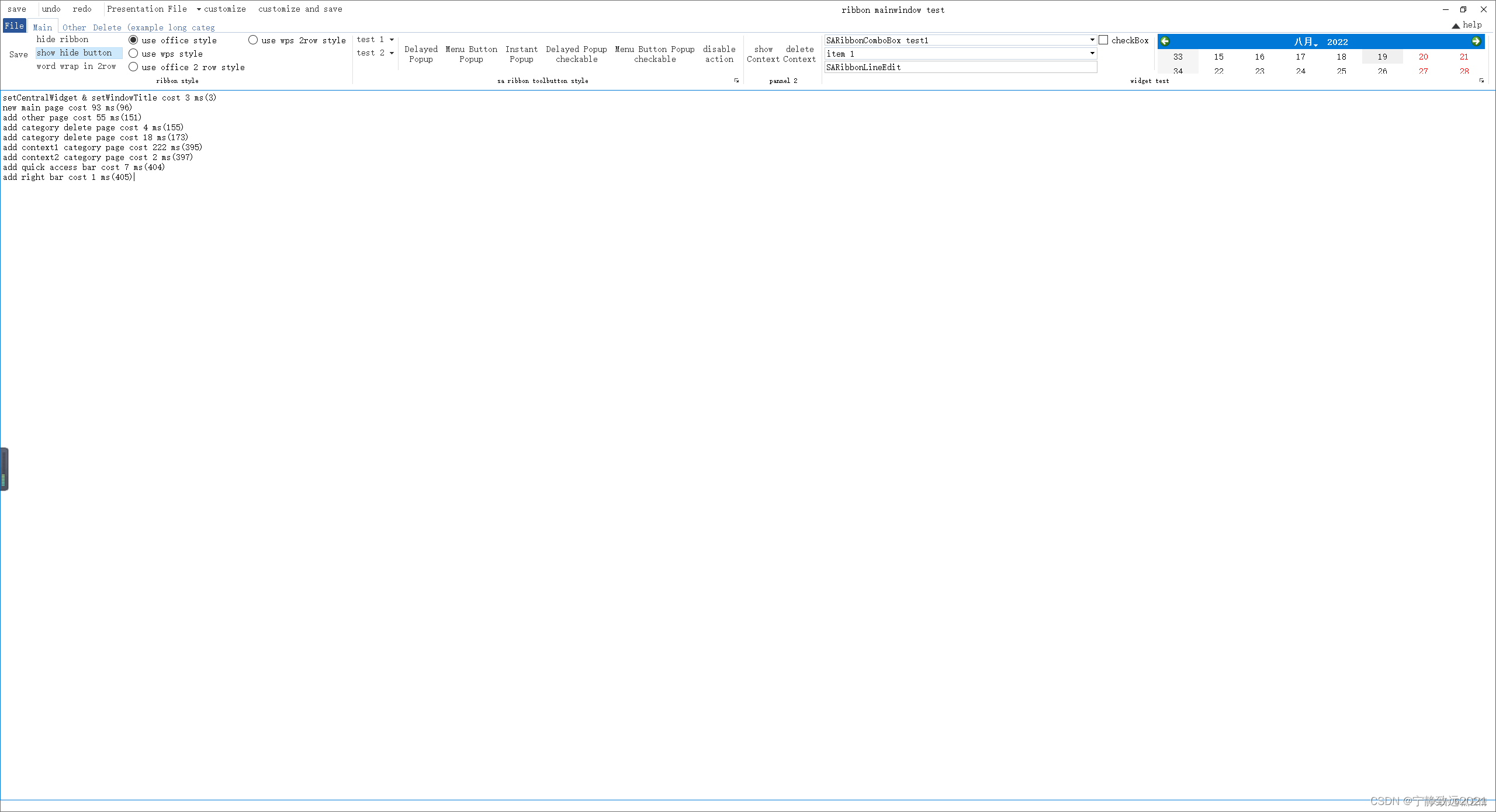
Task: Click undo in quick access bar
Action: tap(51, 9)
